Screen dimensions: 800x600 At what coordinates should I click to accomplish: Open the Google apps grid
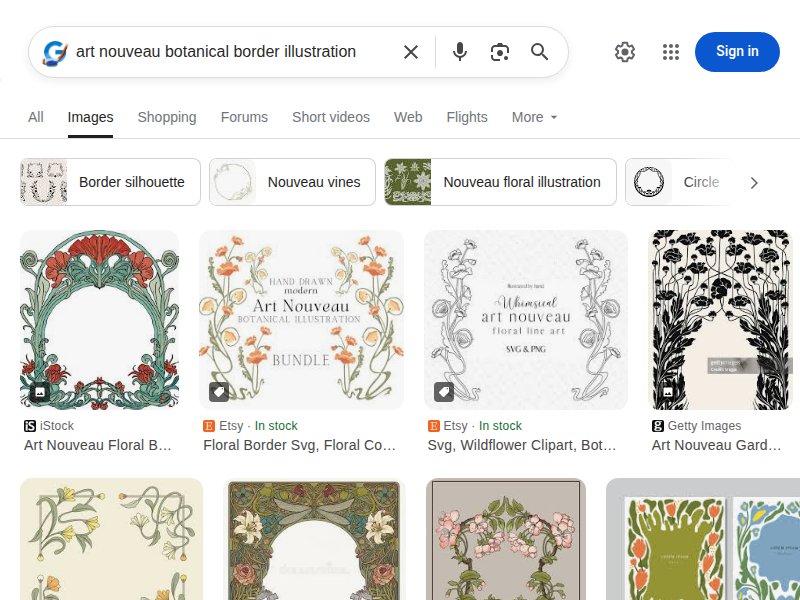(x=671, y=52)
